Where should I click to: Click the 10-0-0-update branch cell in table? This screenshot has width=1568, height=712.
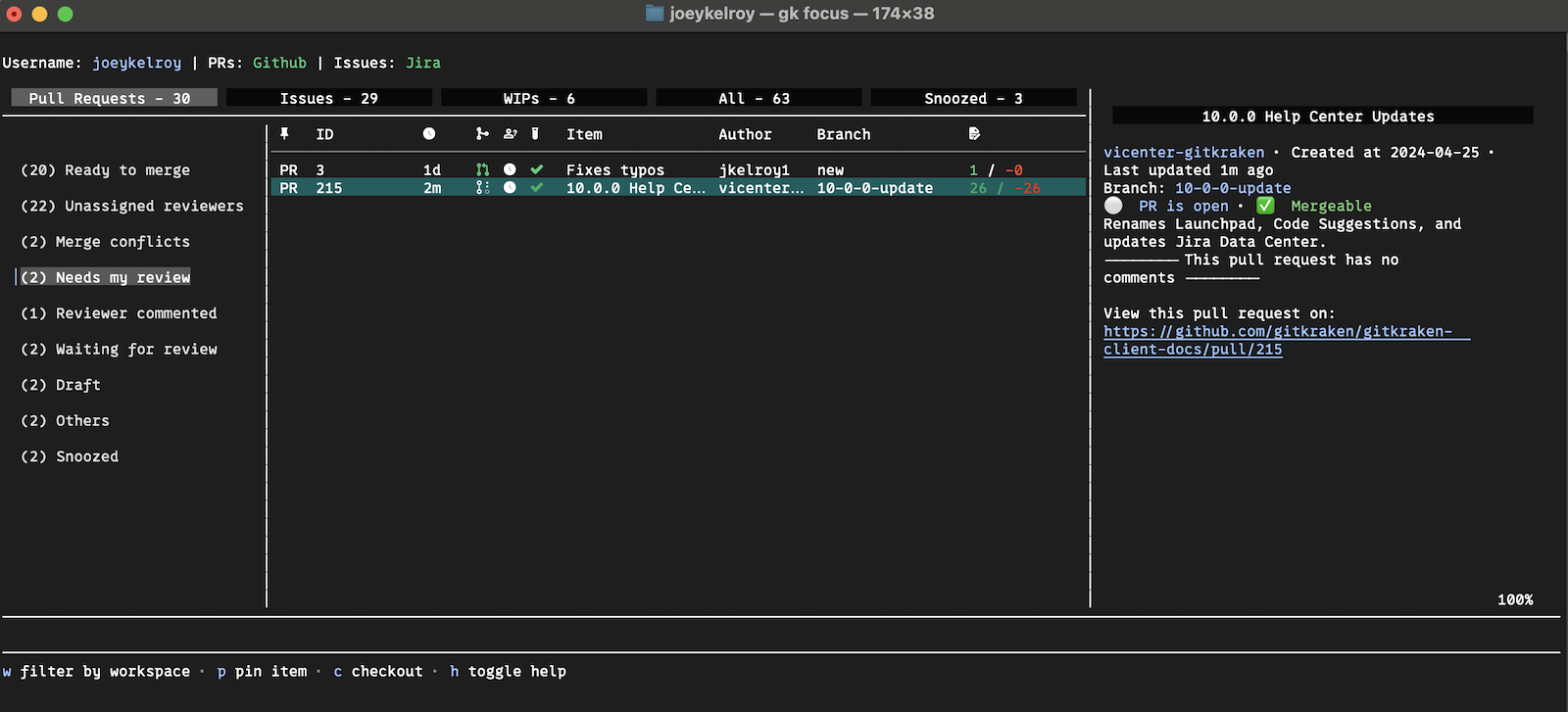pyautogui.click(x=875, y=188)
